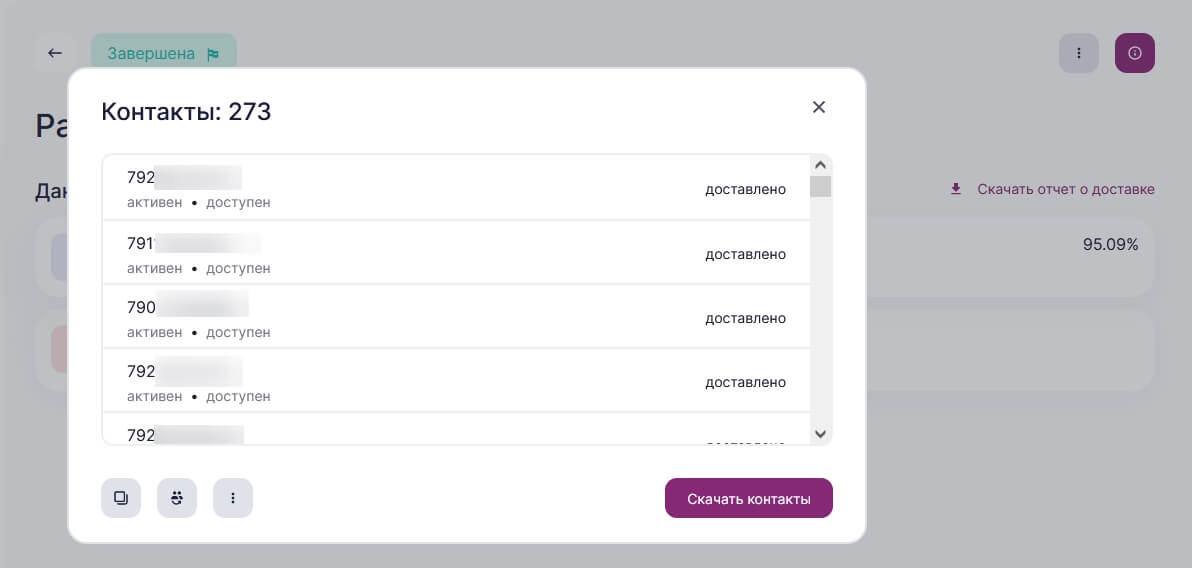Close the Контакты dialog with X

click(x=819, y=107)
